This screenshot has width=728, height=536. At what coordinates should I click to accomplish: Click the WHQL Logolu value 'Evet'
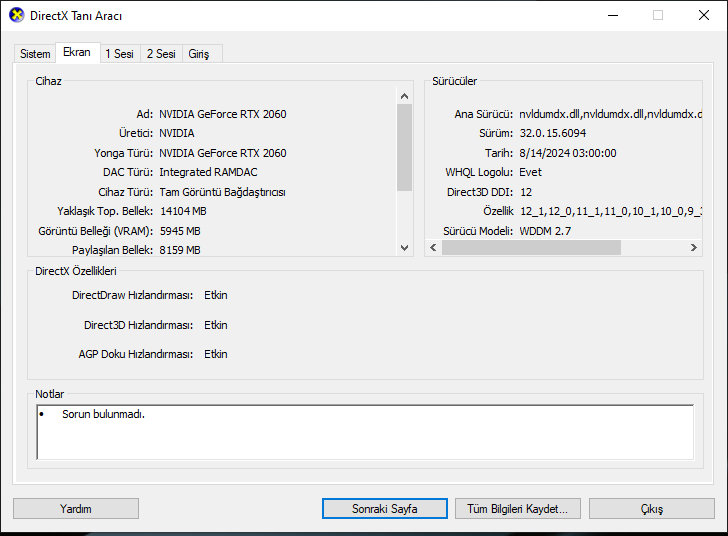click(x=530, y=172)
